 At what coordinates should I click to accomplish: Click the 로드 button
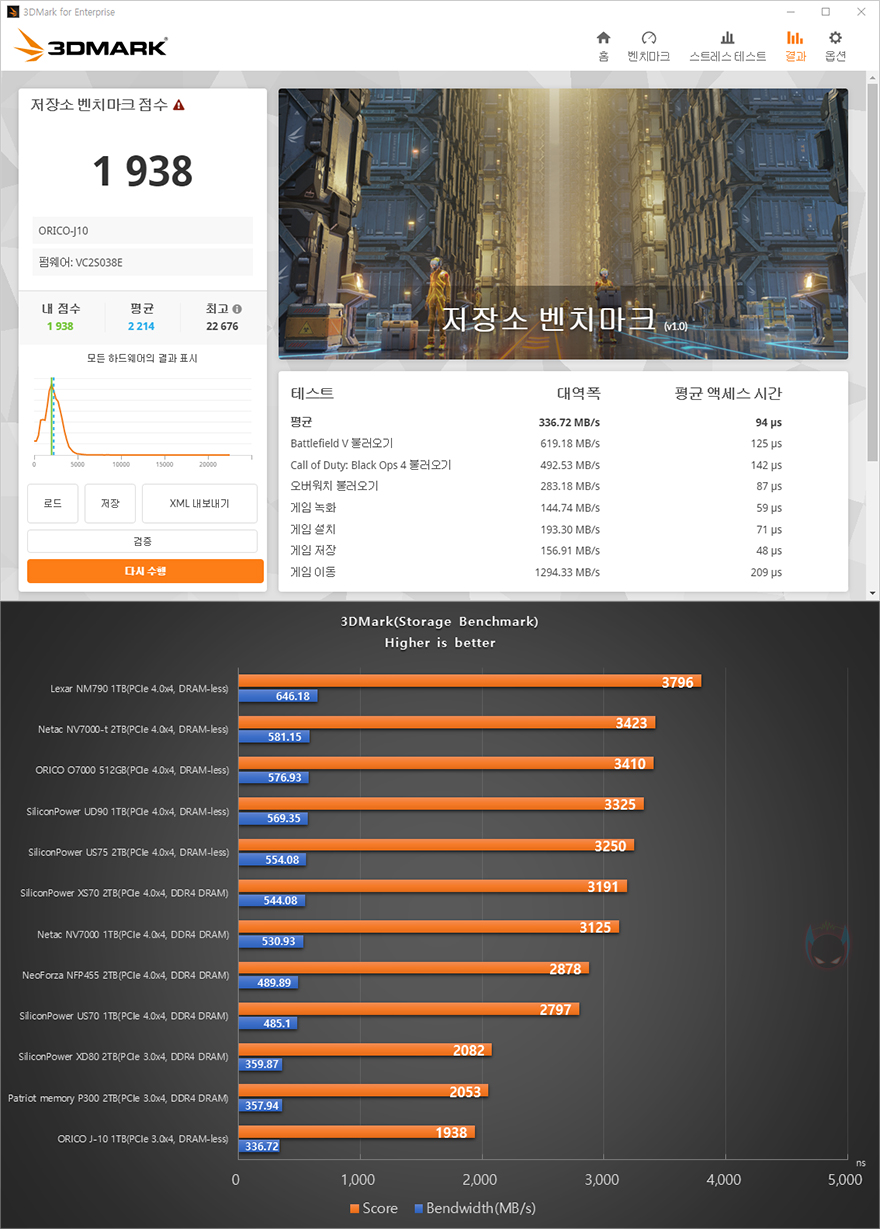pos(53,503)
